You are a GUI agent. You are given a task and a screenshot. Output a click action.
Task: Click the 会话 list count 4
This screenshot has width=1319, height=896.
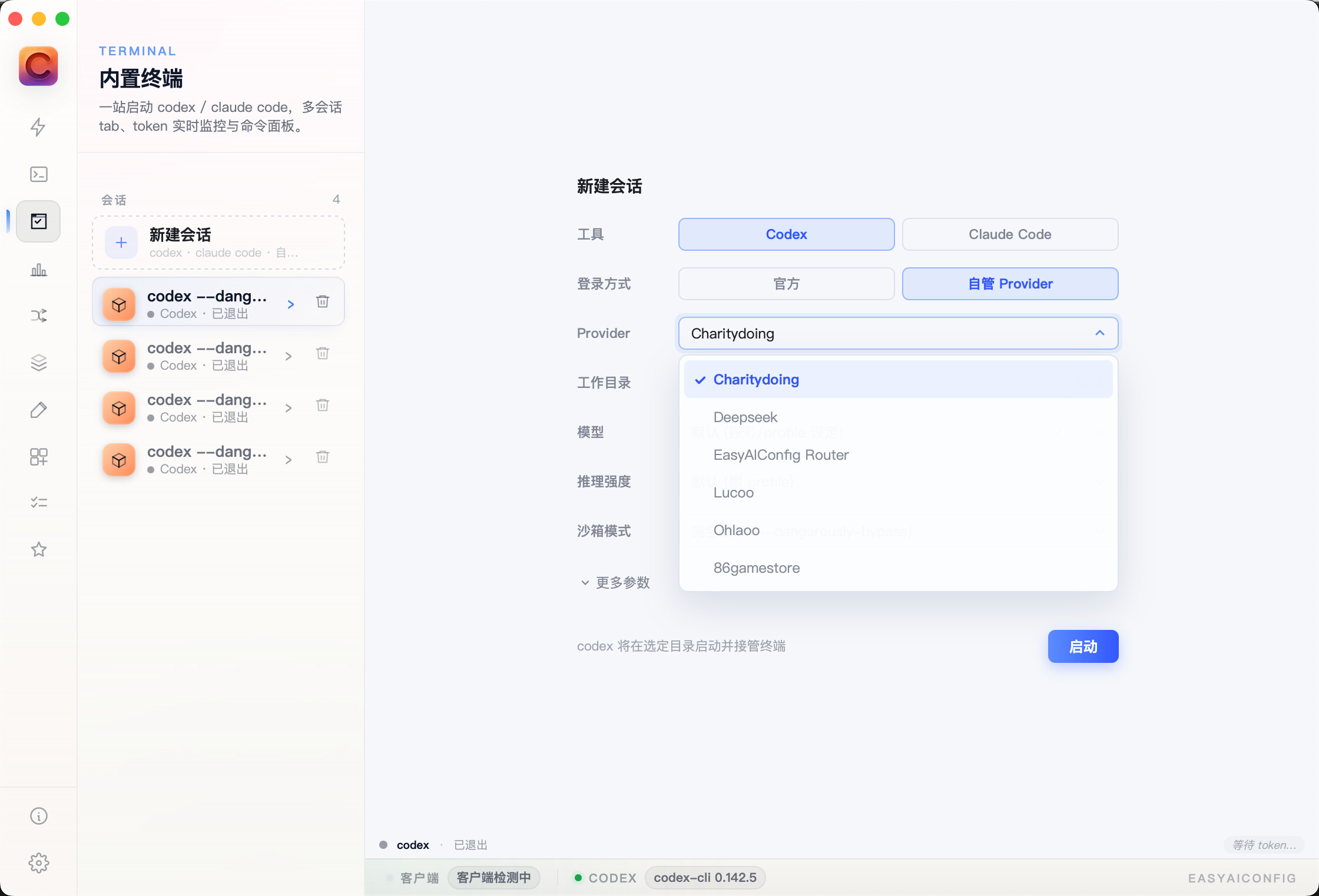tap(336, 200)
